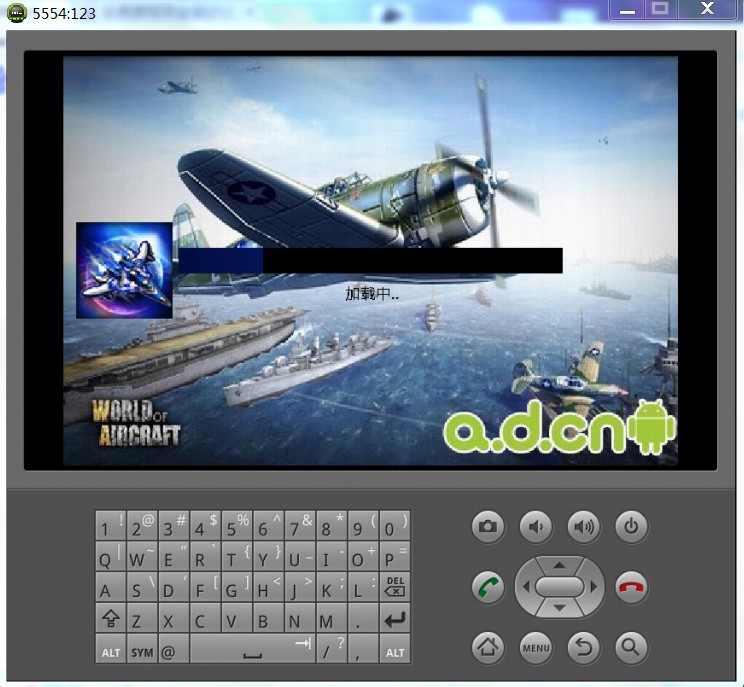Click the L key

363,587
